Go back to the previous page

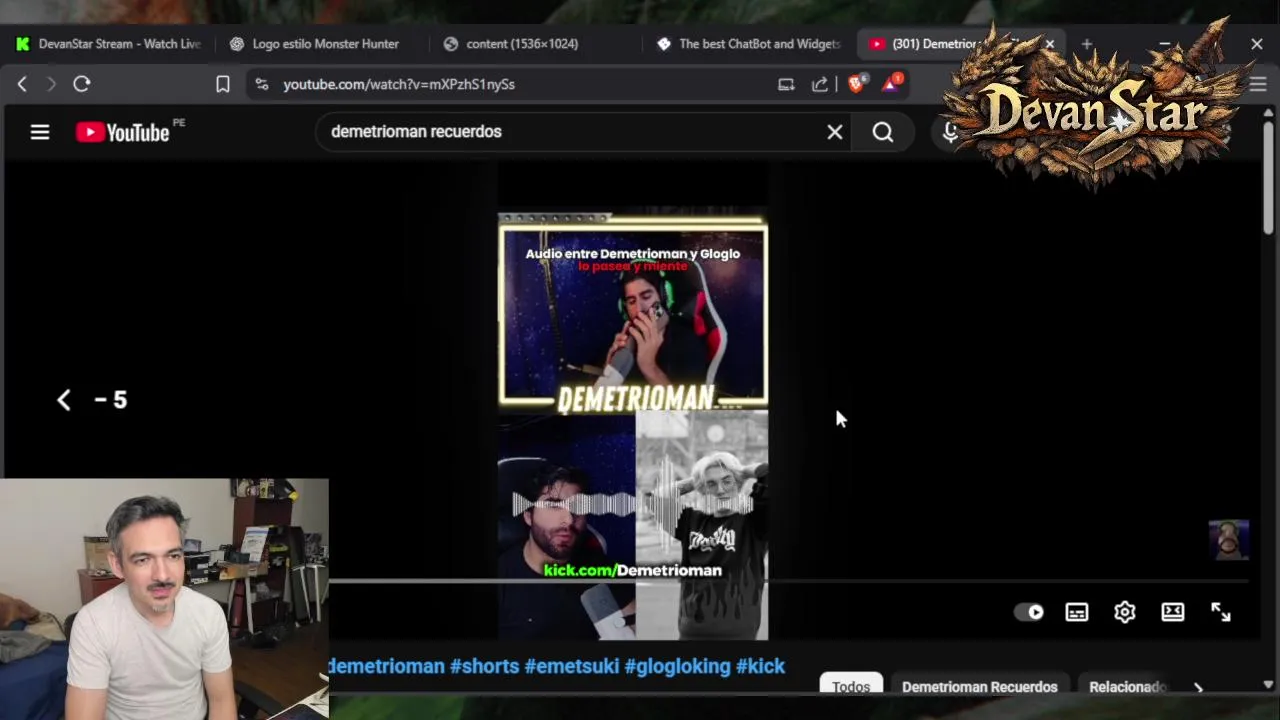click(22, 84)
